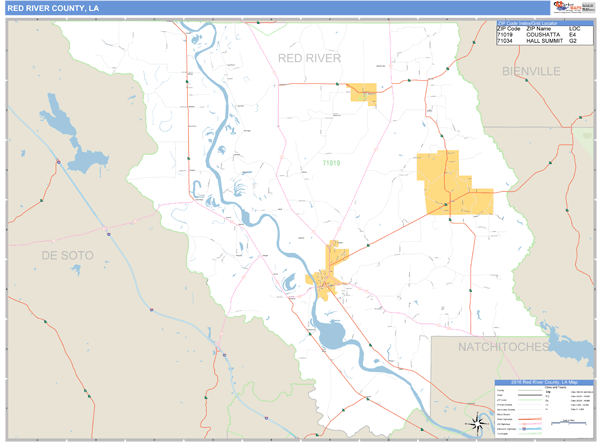Click the compass rose near the legend
Image resolution: width=600 pixels, height=442 pixels.
click(477, 424)
